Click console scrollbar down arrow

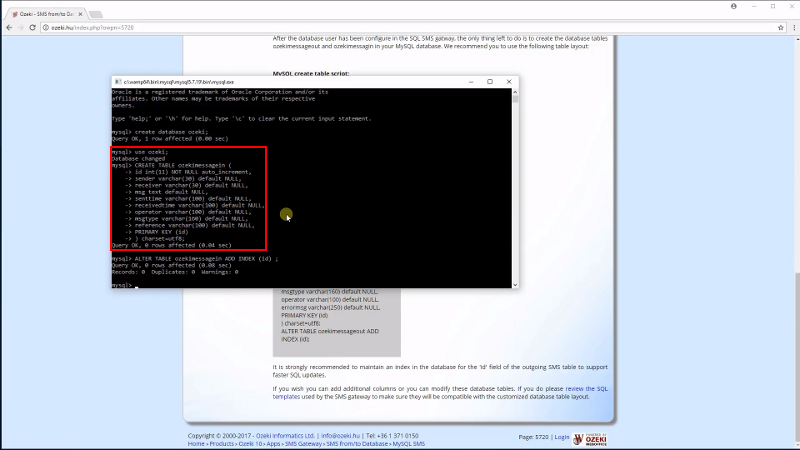click(x=515, y=285)
